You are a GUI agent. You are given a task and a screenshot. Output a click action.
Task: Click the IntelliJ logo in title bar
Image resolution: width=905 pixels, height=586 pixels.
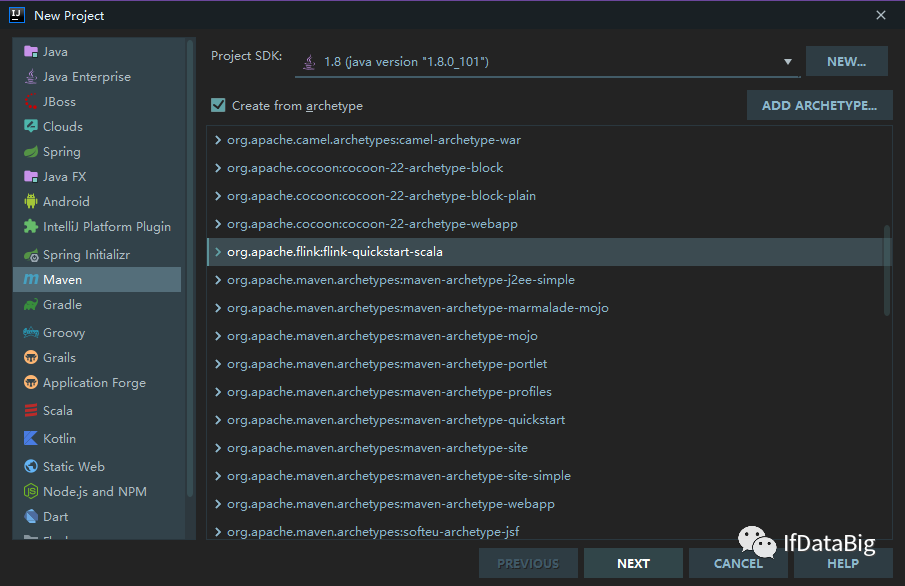(17, 15)
